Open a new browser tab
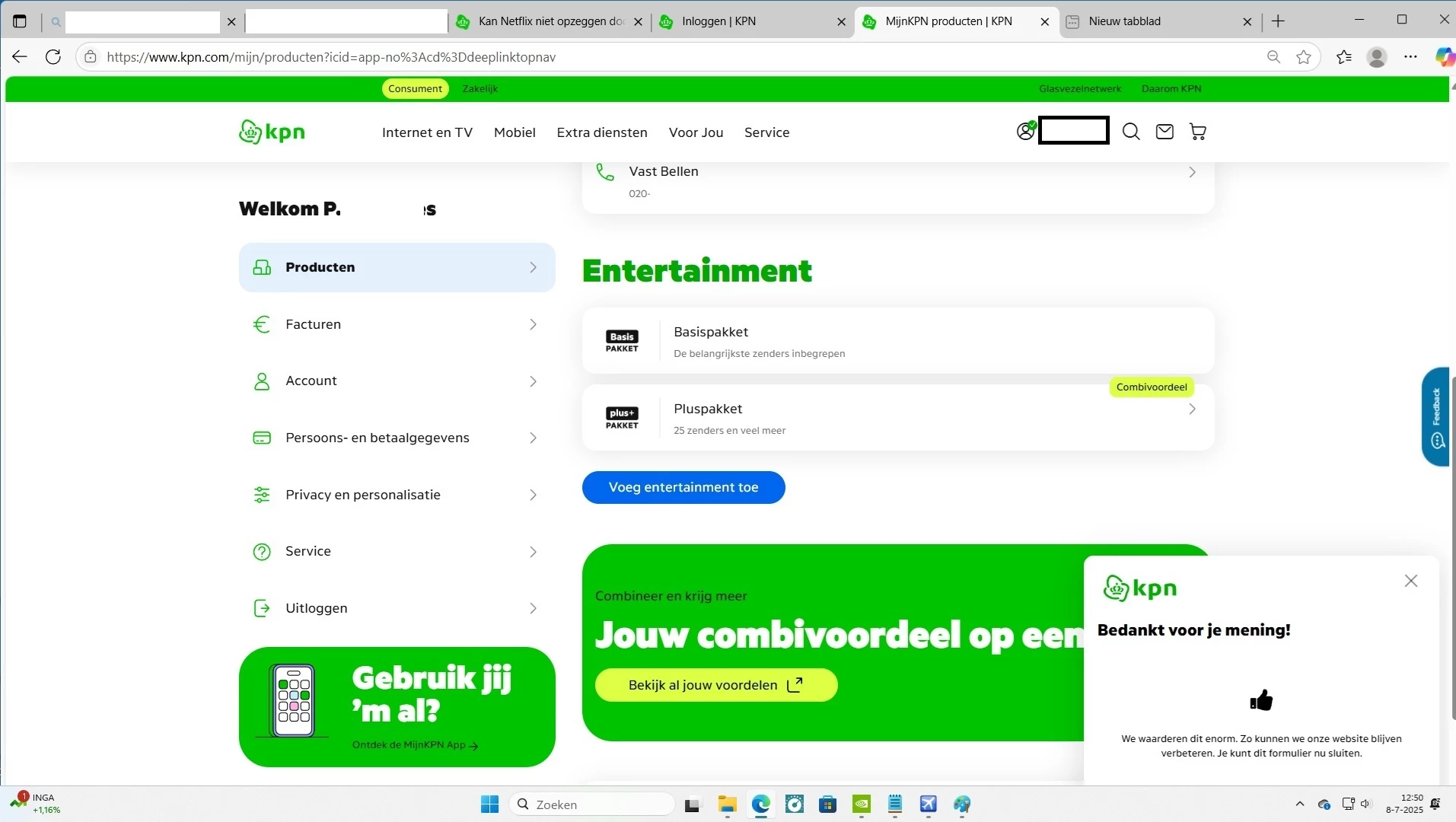Image resolution: width=1456 pixels, height=822 pixels. point(1279,21)
